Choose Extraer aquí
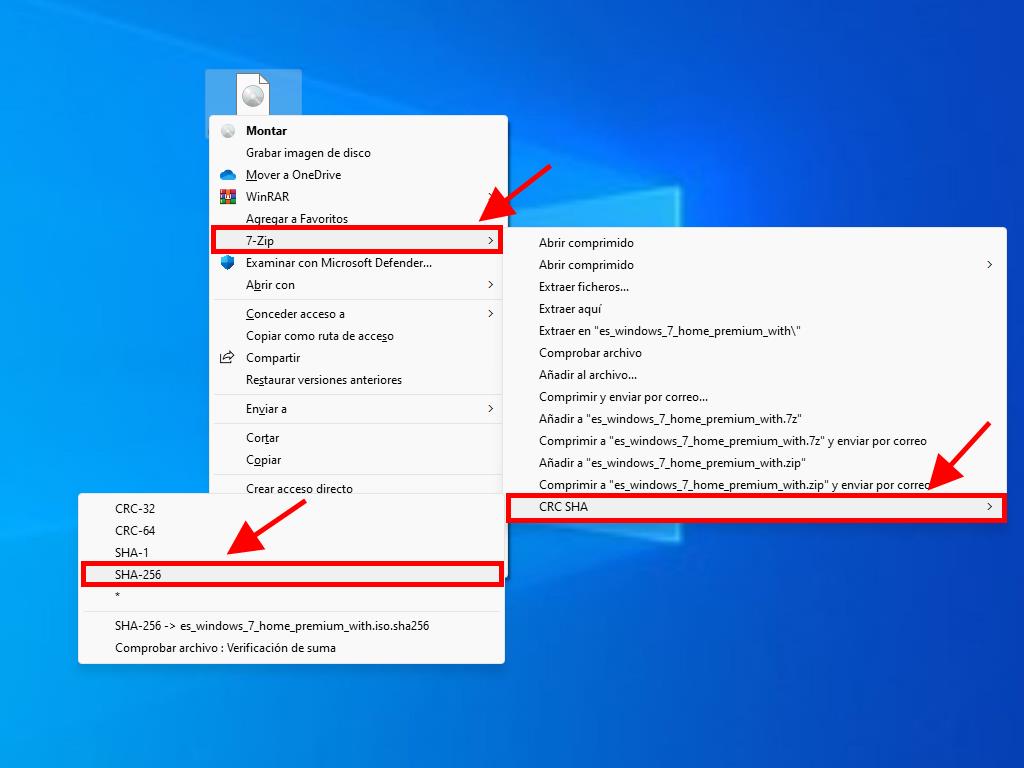Screen dimensions: 1024x768 [x=756, y=309]
